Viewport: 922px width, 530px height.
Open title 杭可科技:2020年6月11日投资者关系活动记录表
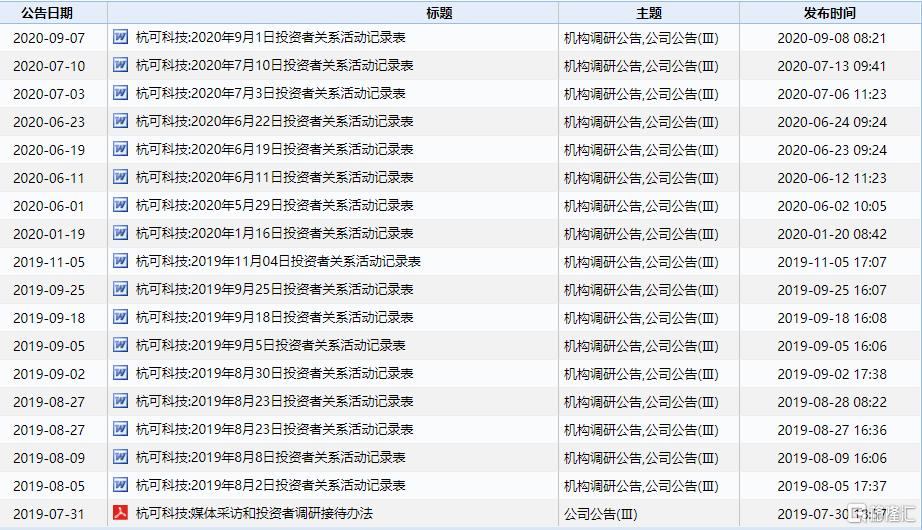[x=275, y=178]
